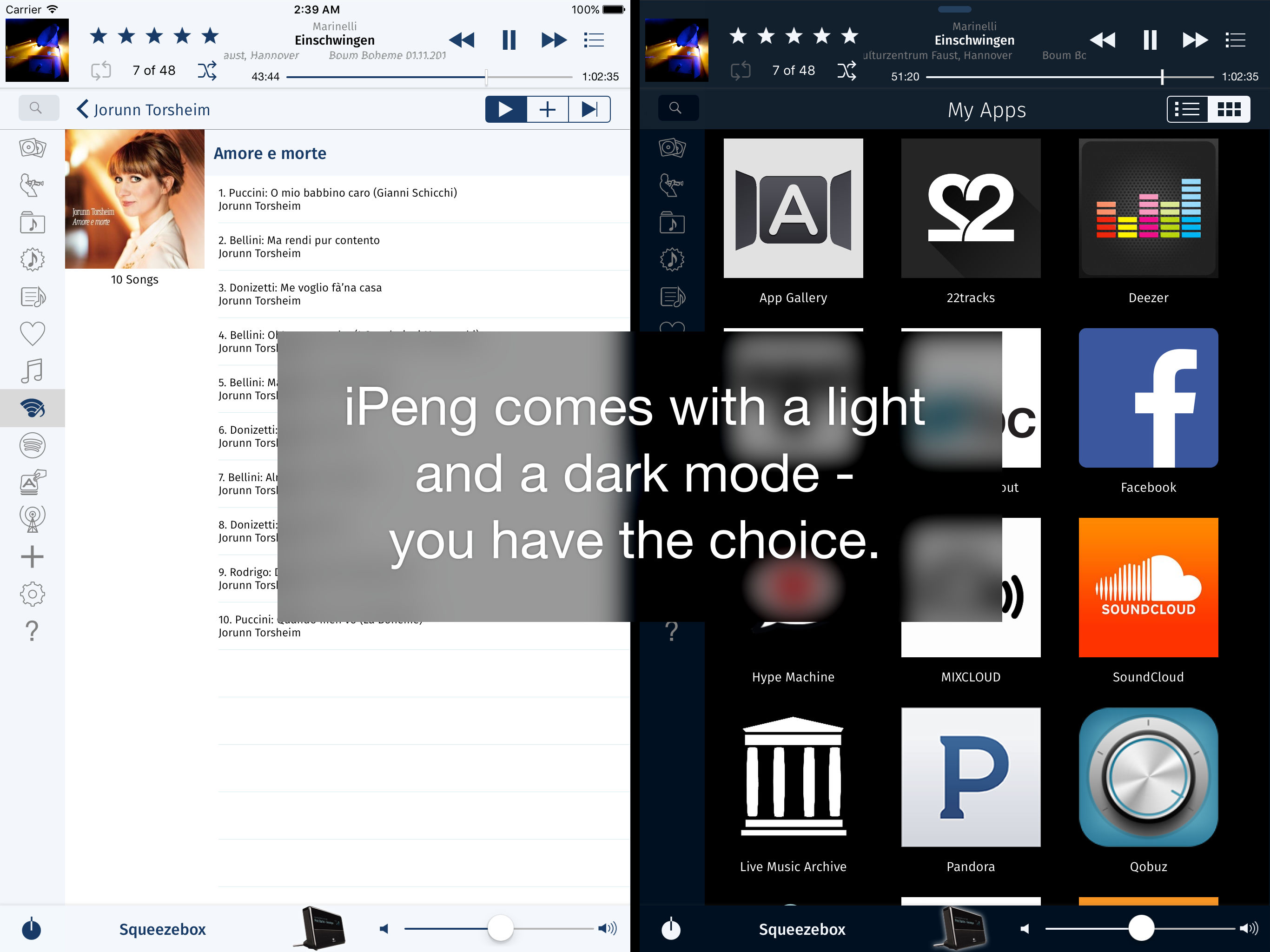
Task: Open Genres note-badge icon in light sidebar
Action: 32,259
